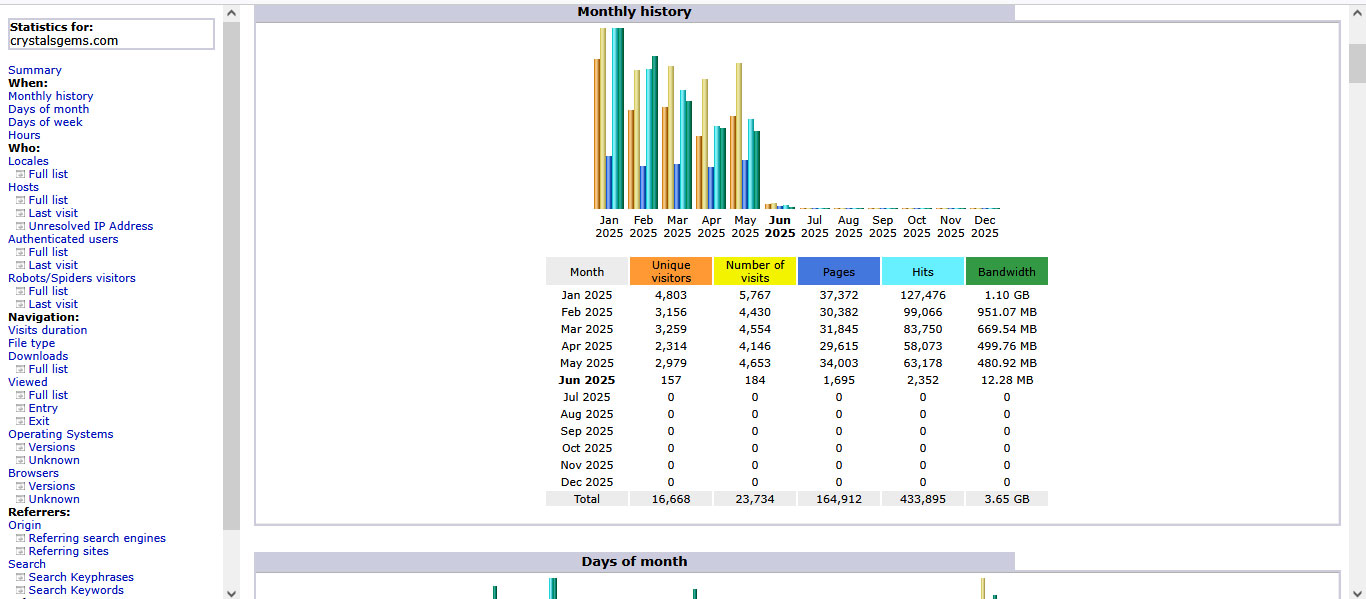
Task: Click the sidebar scroll up arrow
Action: click(x=232, y=13)
